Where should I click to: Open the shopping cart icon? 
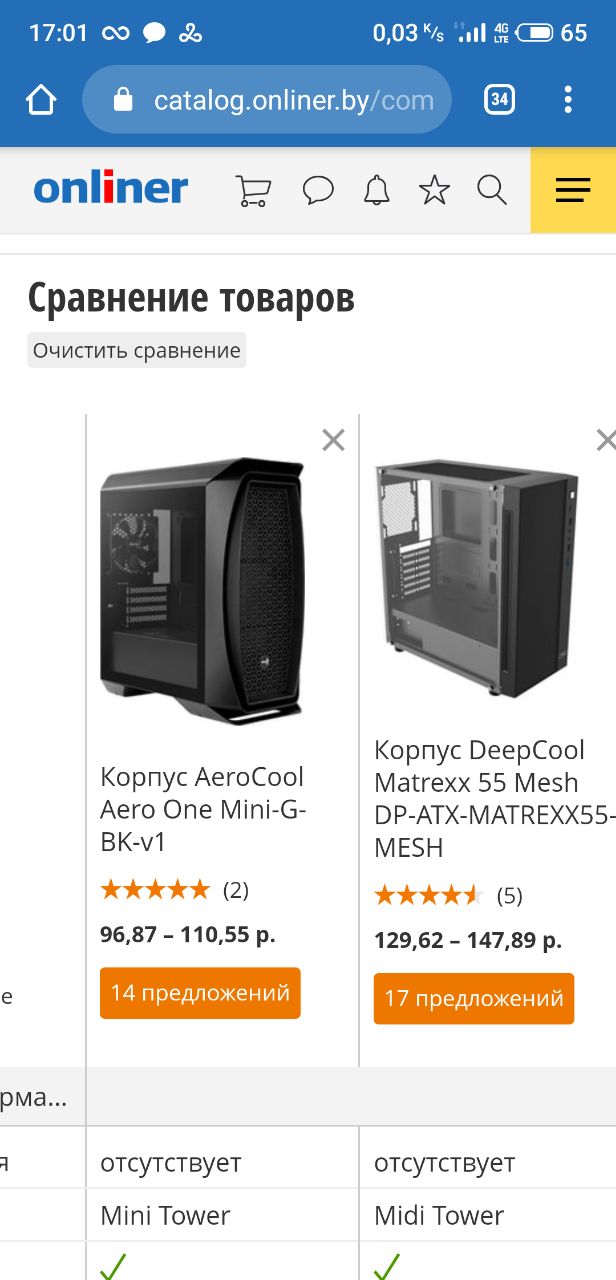pos(253,190)
